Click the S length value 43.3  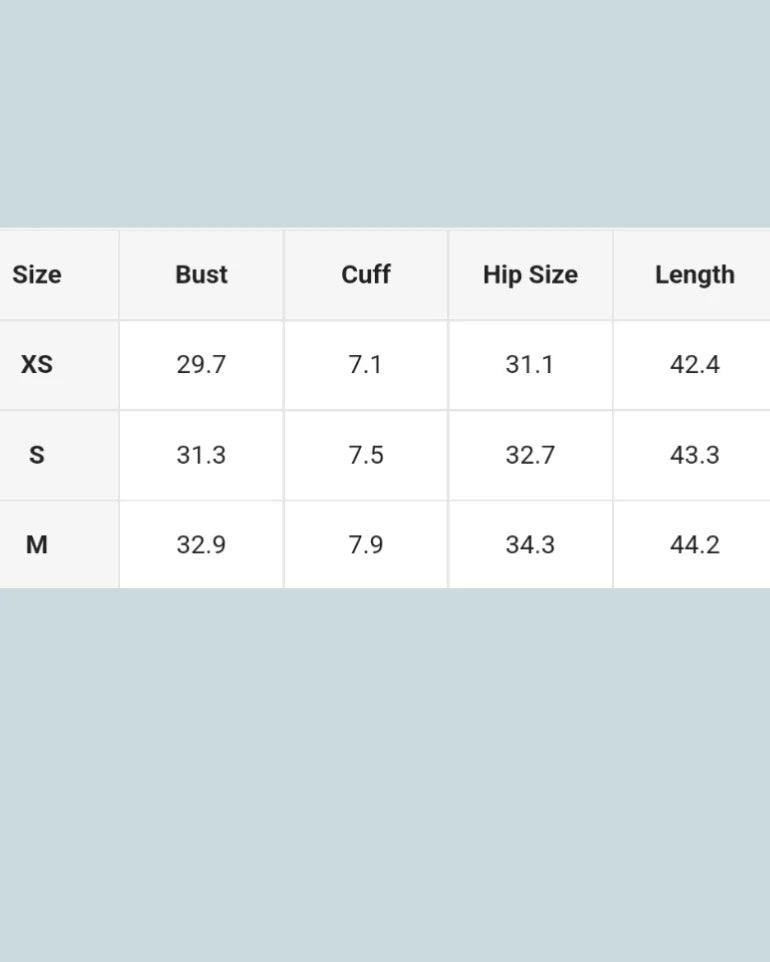point(694,455)
